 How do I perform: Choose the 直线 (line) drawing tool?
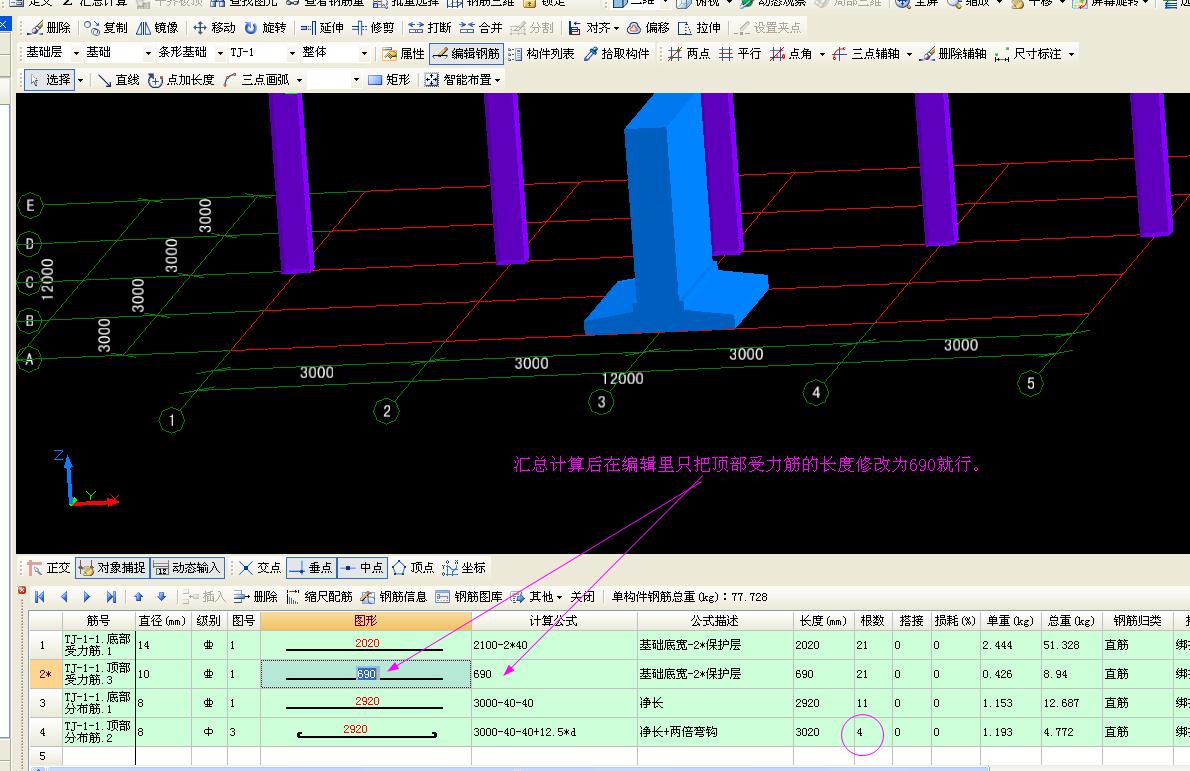[x=119, y=80]
